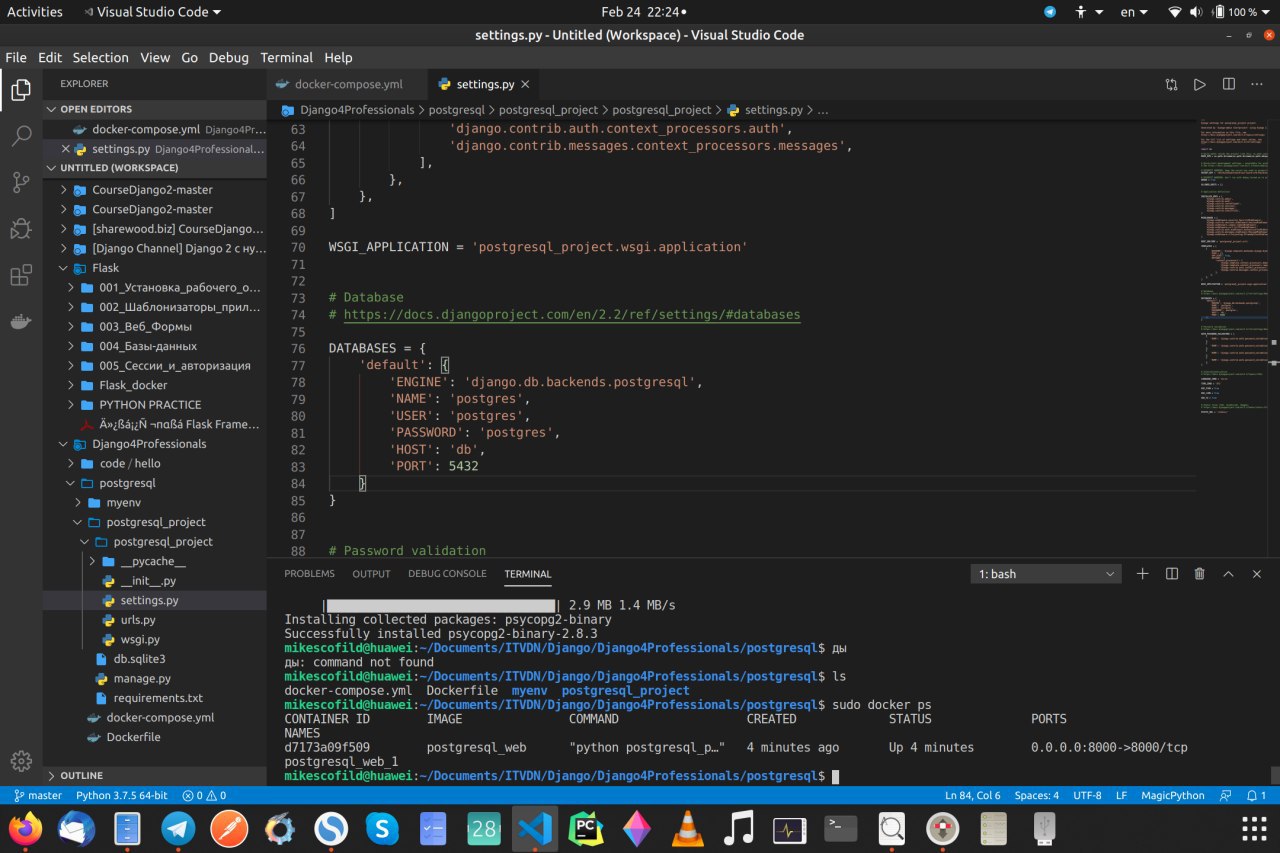Run Python file with play icon
The image size is (1280, 853).
[x=1200, y=85]
